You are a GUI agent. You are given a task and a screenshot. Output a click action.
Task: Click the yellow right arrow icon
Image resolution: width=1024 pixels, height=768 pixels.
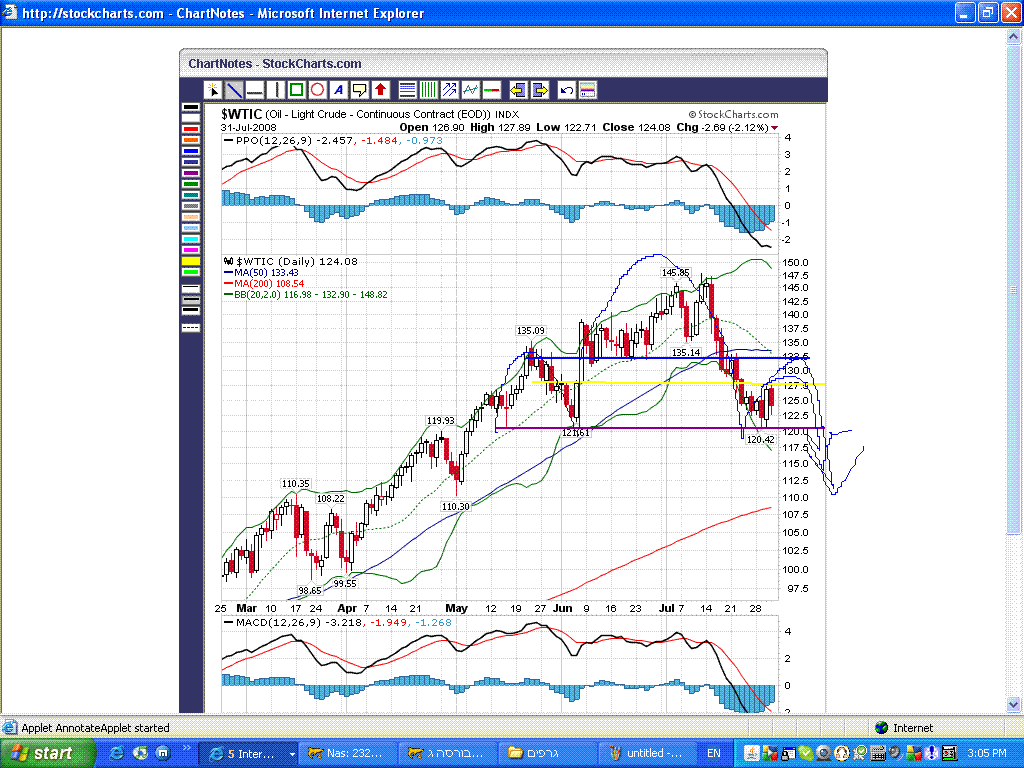[x=539, y=90]
